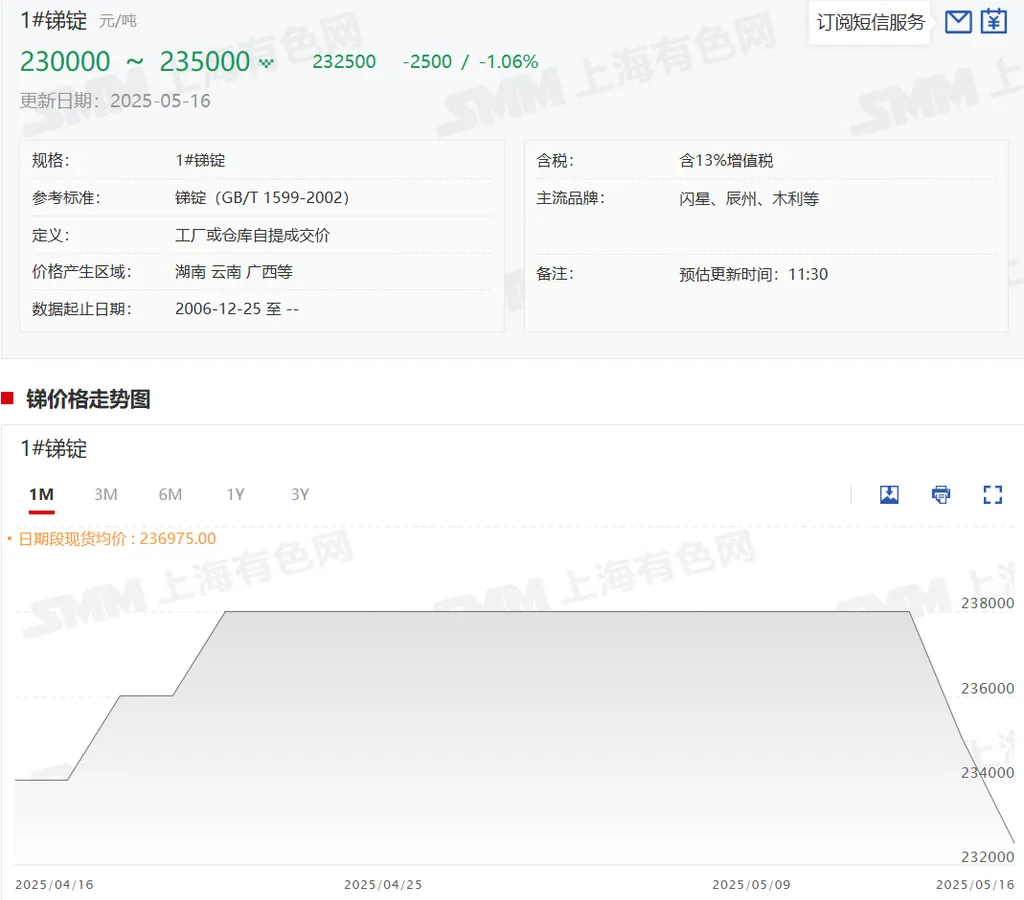1024x900 pixels.
Task: Click the 2025/04/25 date on chart axis
Action: (383, 885)
